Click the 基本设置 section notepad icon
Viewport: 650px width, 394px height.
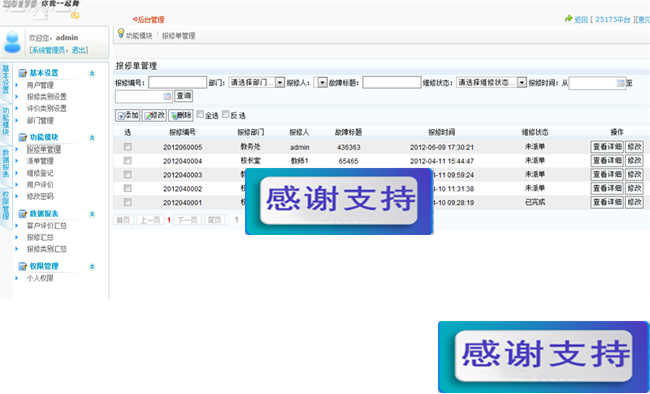(23, 73)
